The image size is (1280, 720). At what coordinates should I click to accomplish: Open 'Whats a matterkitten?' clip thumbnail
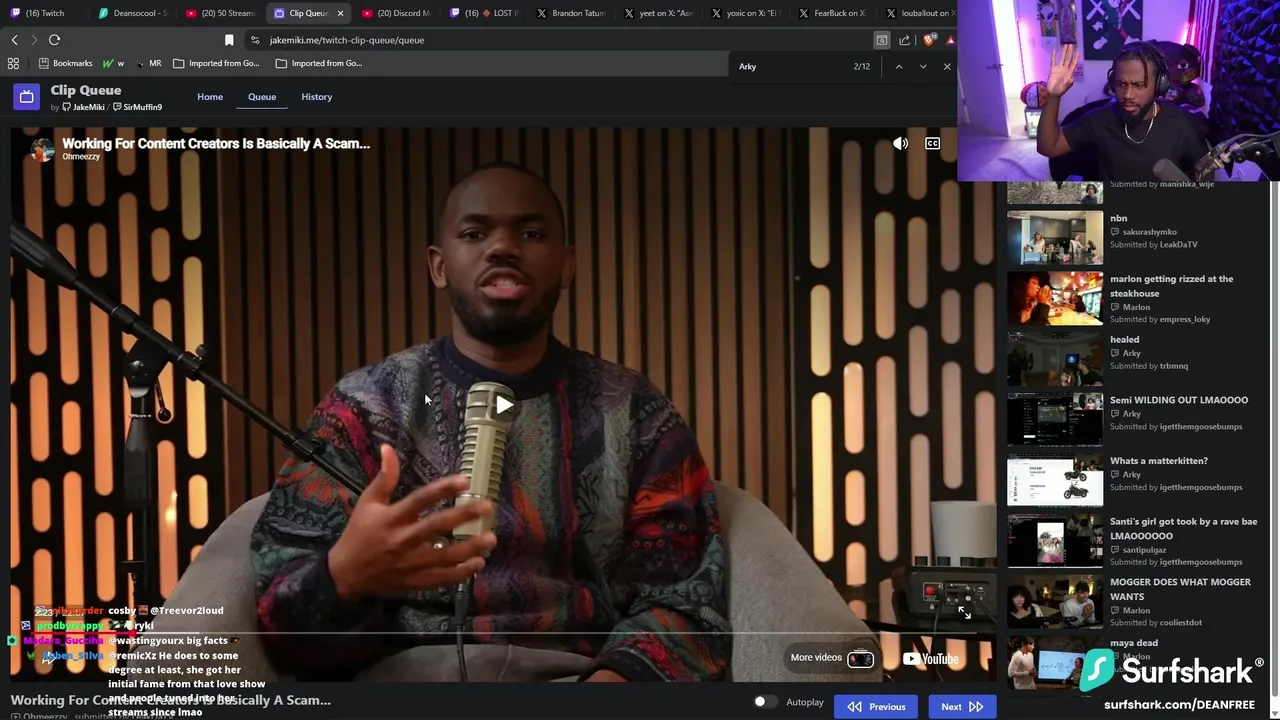coord(1055,480)
